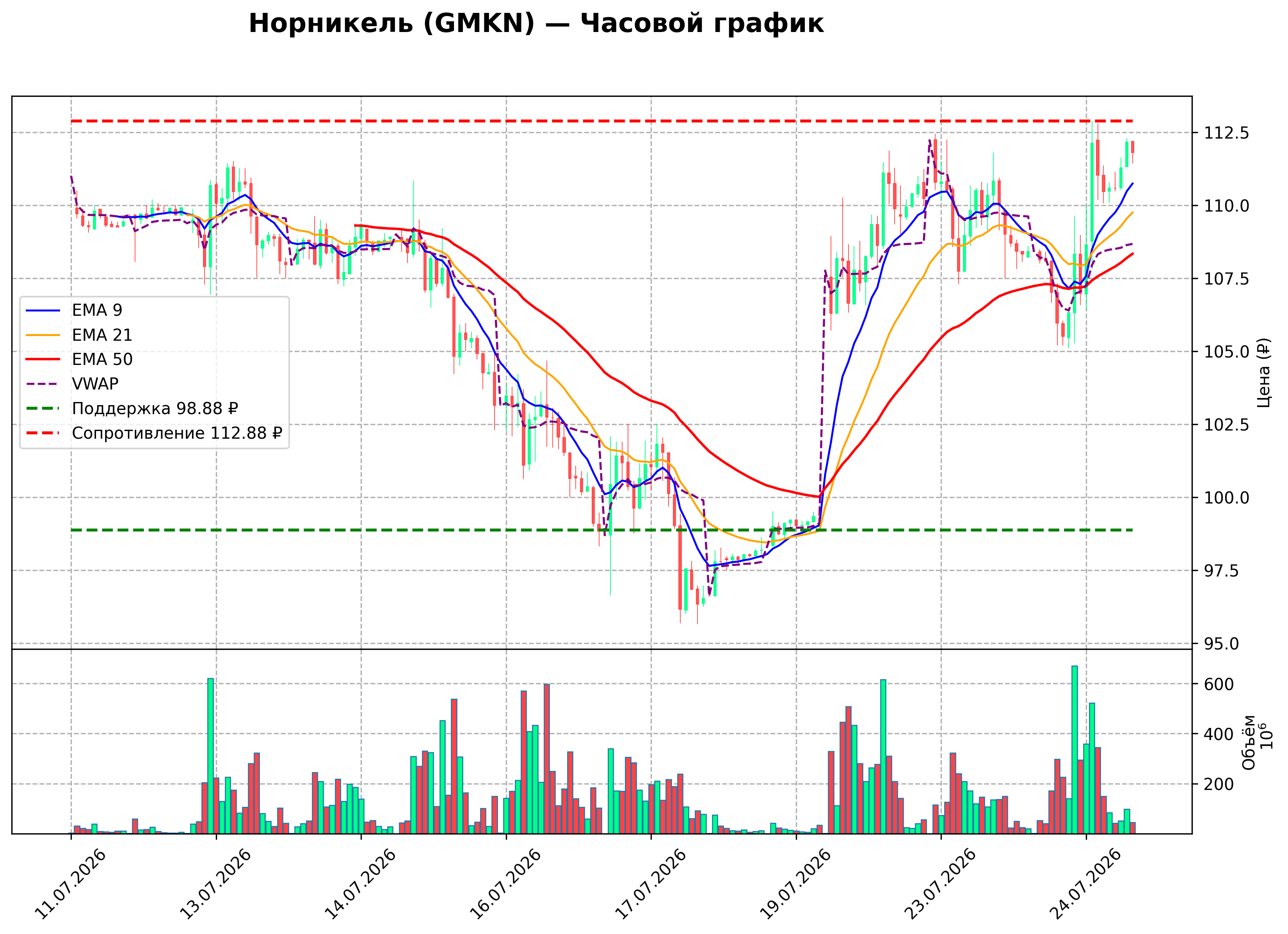Click the Поддержка 98.88 ₽ legend label
1288x934 pixels.
coord(155,408)
